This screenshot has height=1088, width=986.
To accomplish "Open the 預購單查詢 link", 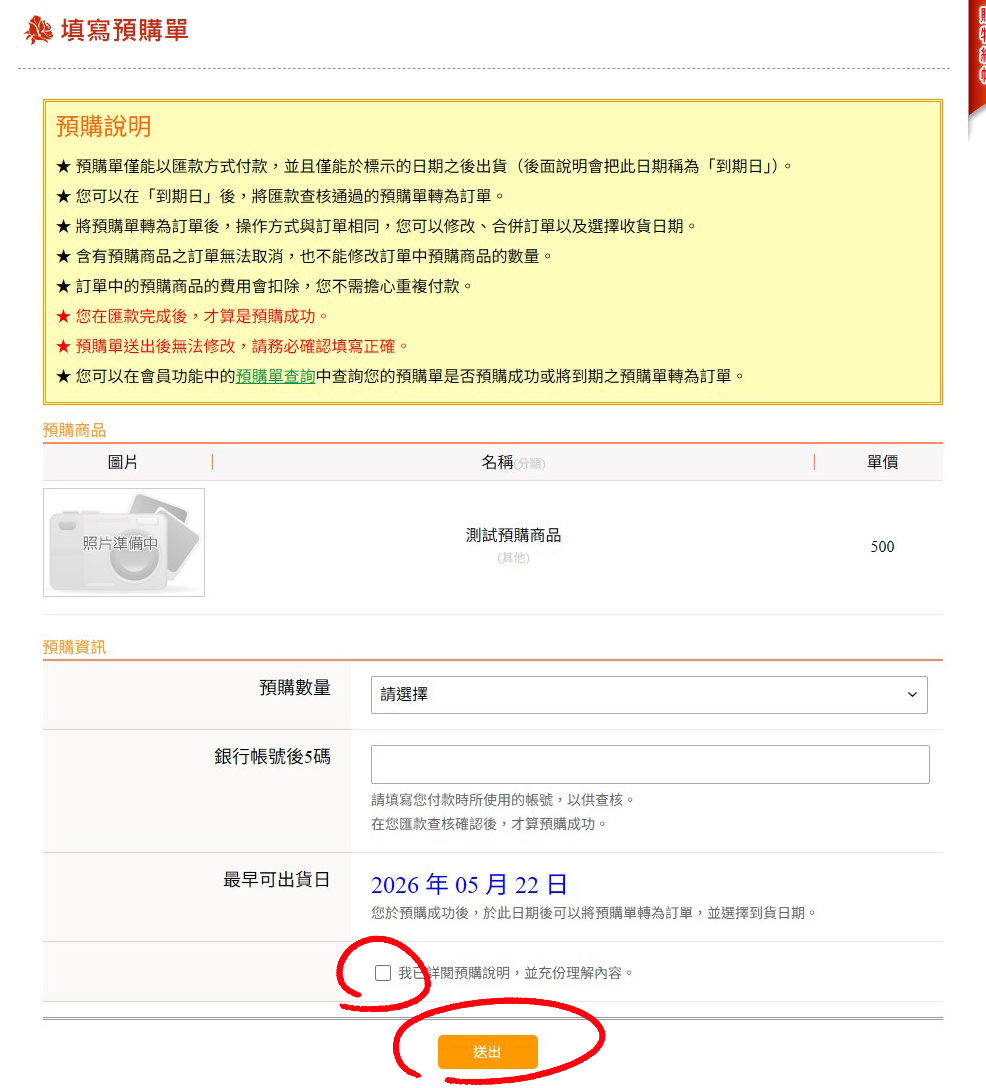I will click(276, 377).
